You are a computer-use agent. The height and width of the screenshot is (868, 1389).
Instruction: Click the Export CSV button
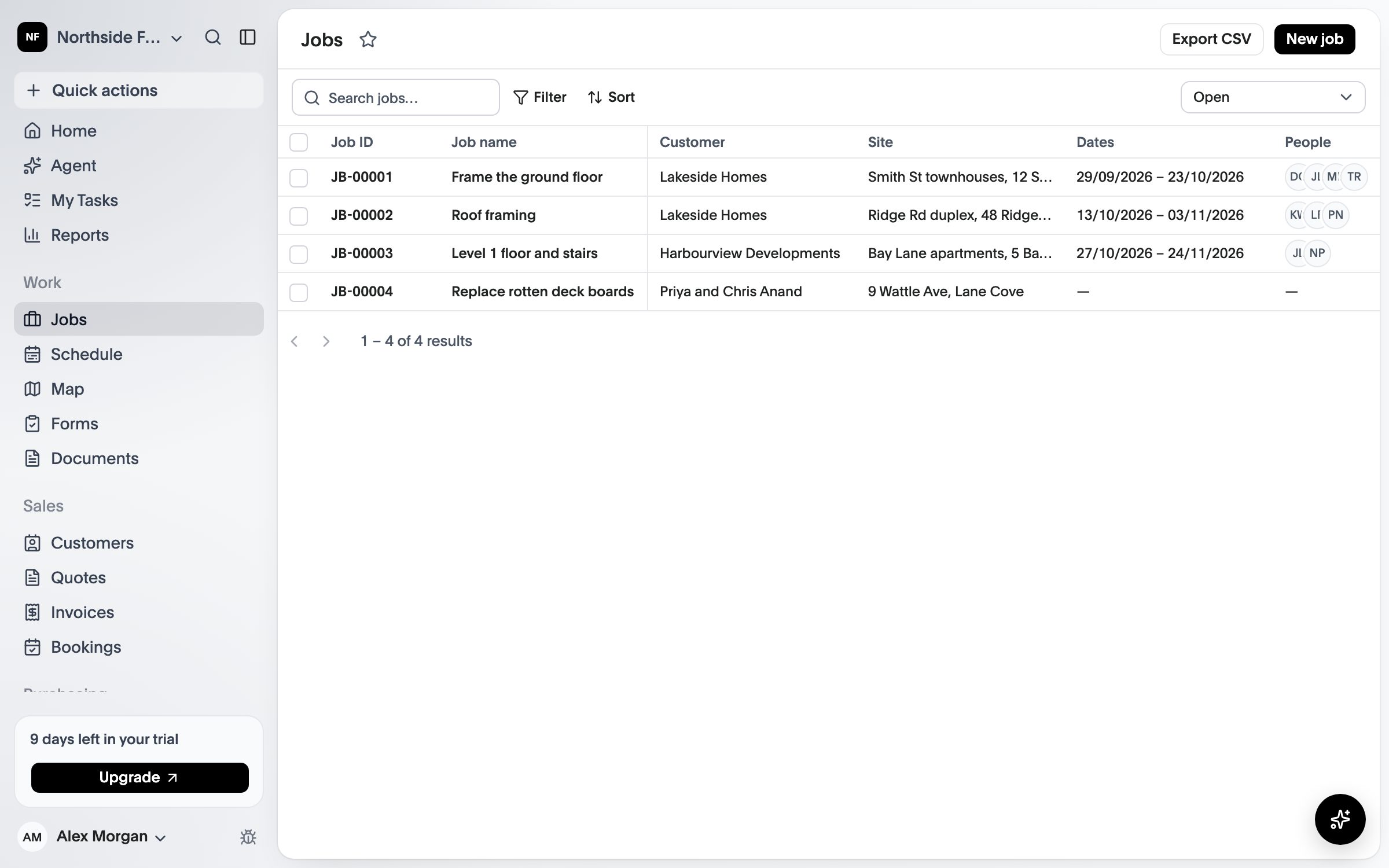pos(1211,39)
